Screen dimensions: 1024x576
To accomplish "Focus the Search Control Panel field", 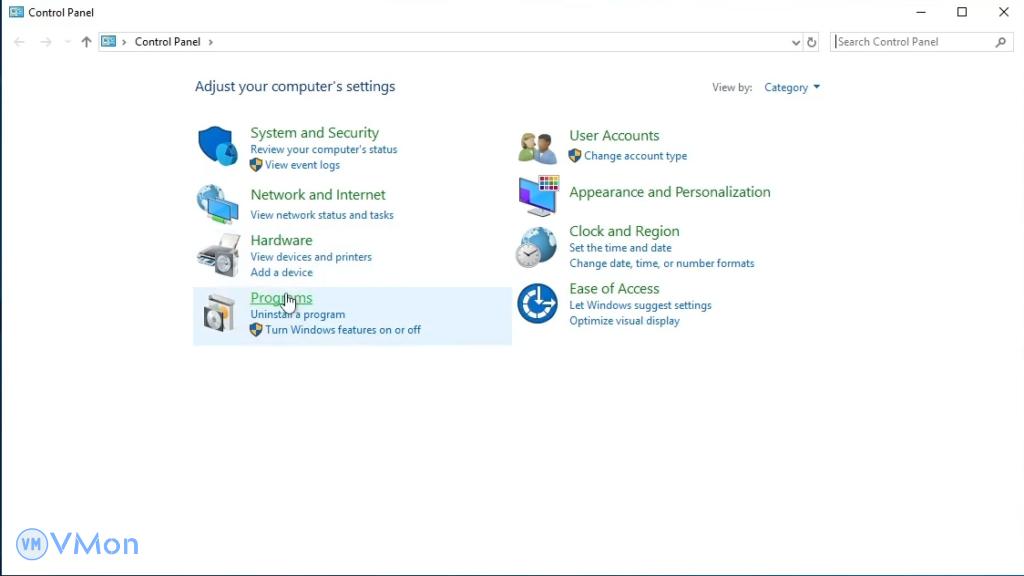I will [x=912, y=42].
